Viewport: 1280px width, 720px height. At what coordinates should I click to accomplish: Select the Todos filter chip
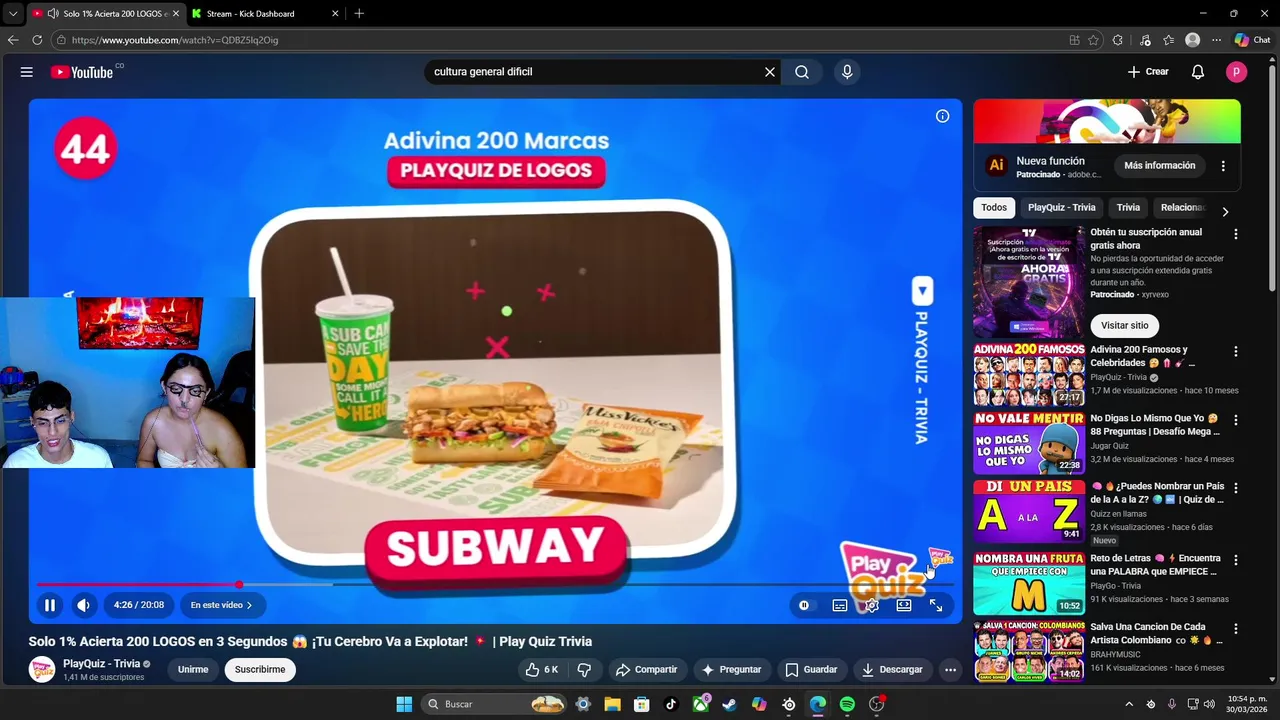[x=994, y=208]
